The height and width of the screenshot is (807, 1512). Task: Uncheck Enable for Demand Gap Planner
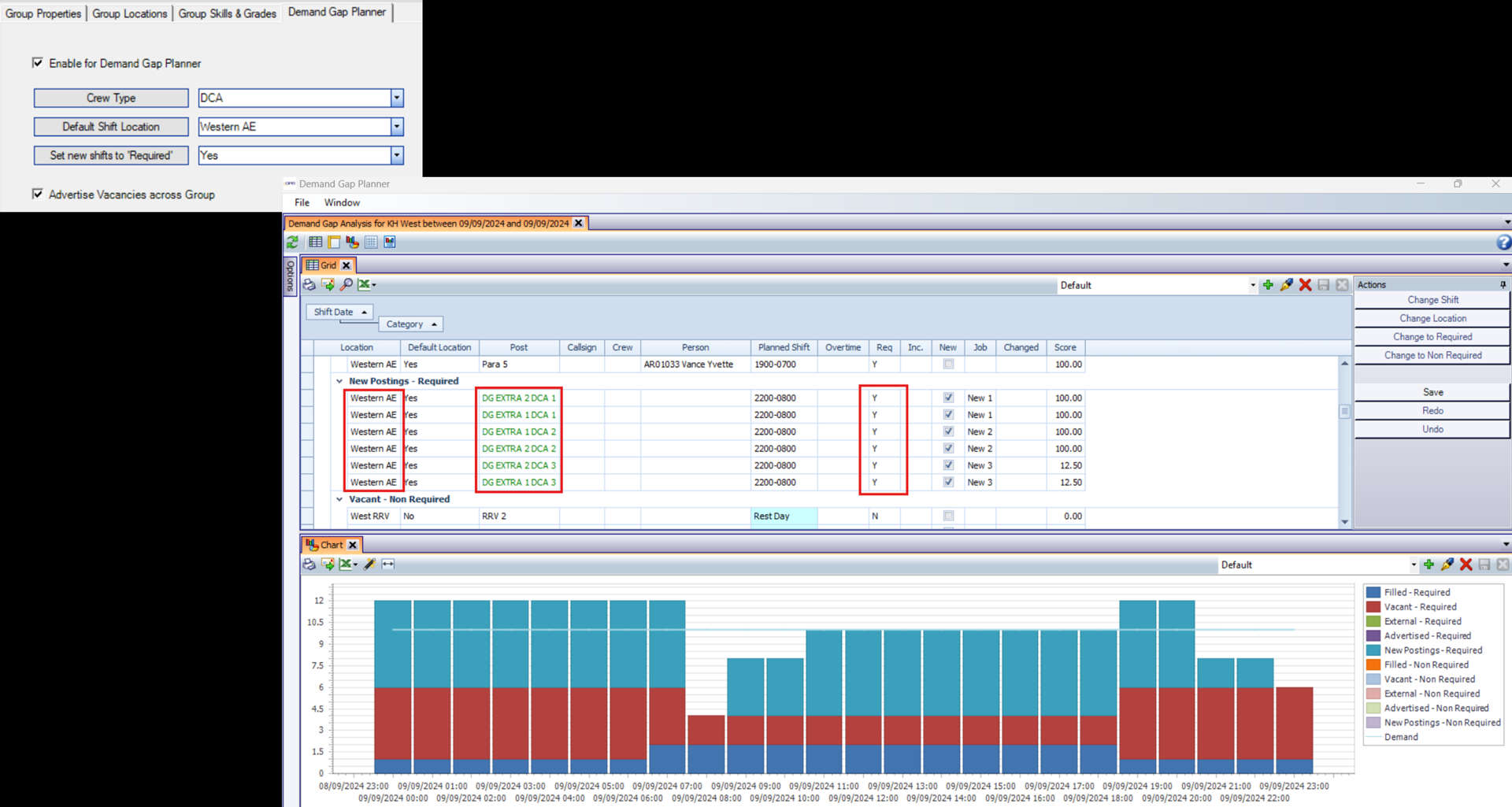pos(38,63)
